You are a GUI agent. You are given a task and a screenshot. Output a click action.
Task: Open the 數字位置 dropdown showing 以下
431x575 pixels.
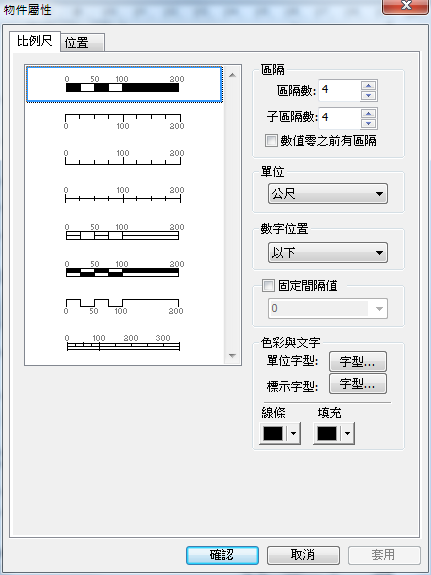tap(328, 252)
